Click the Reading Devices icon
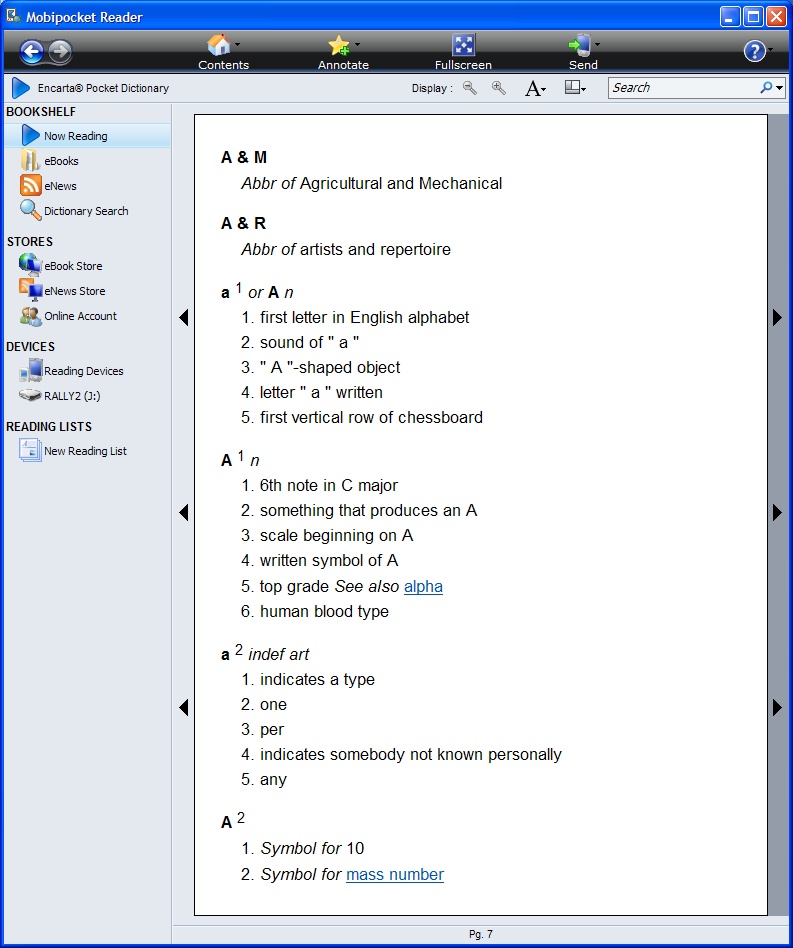793x948 pixels. pyautogui.click(x=31, y=370)
